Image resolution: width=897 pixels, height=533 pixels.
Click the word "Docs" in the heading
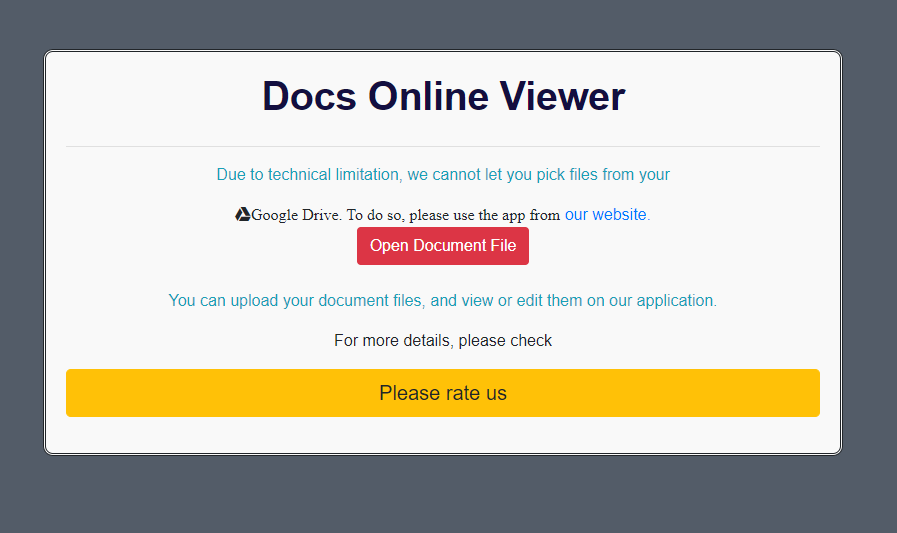[x=309, y=97]
